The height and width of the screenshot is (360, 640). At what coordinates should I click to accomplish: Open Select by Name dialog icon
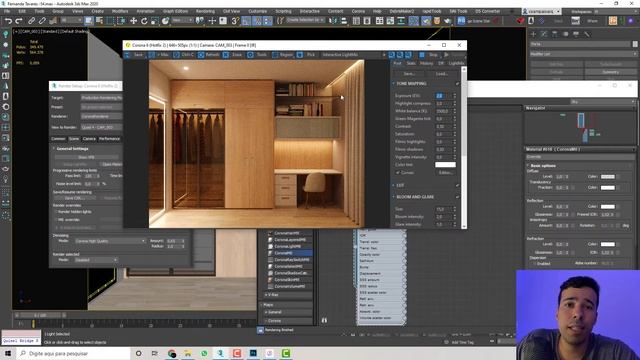pyautogui.click(x=99, y=20)
